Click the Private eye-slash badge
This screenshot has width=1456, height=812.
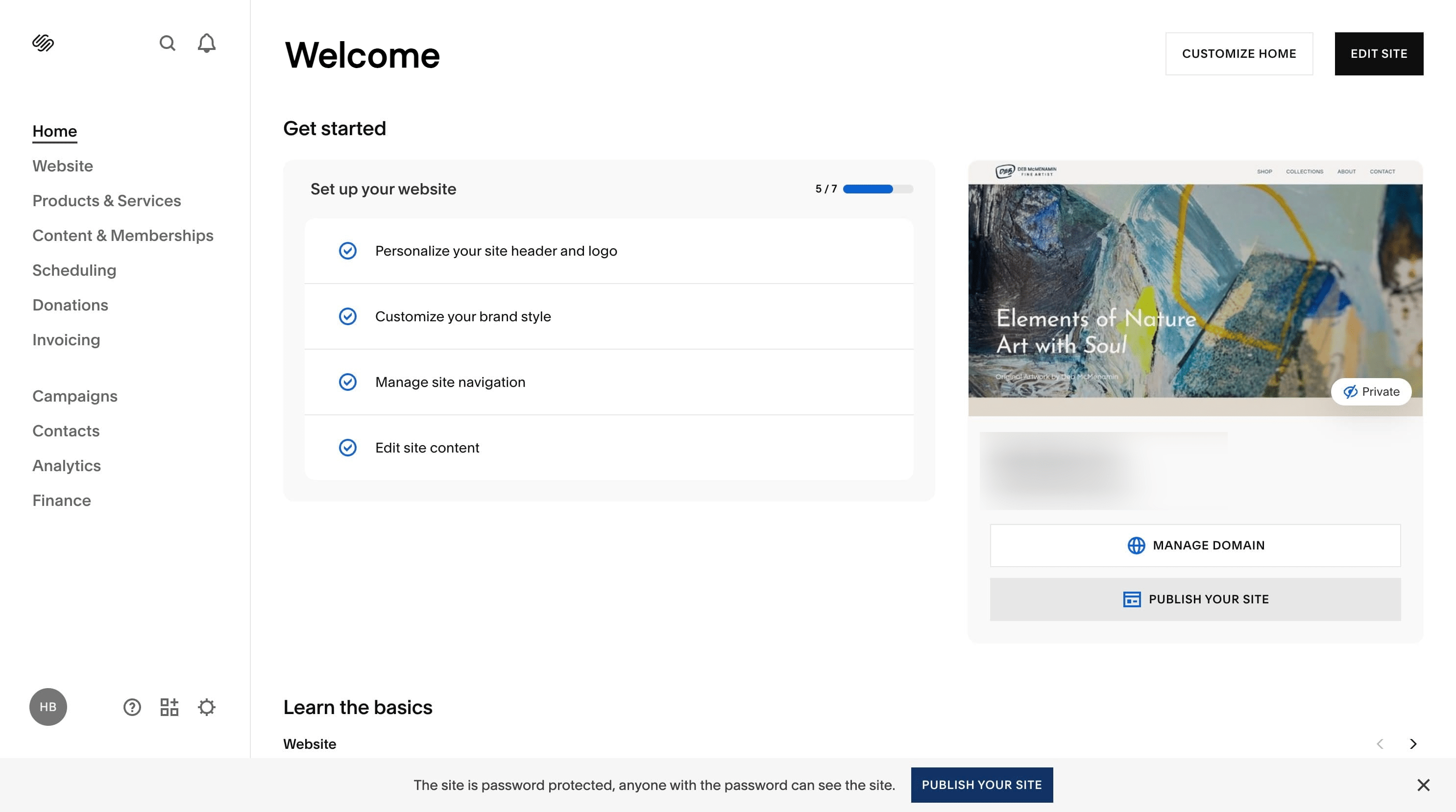(x=1371, y=392)
